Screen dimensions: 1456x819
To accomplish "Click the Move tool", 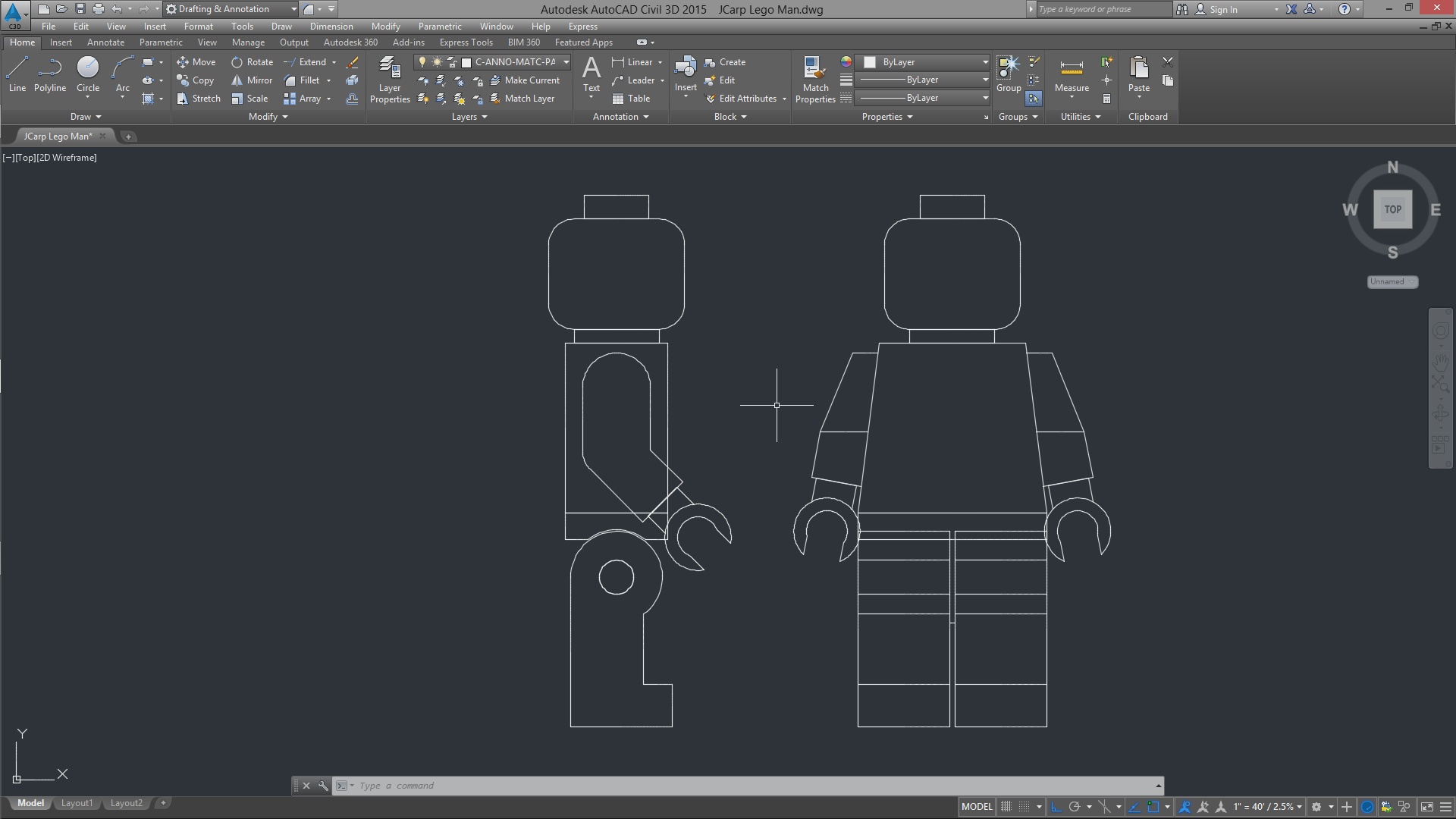I will tap(196, 62).
